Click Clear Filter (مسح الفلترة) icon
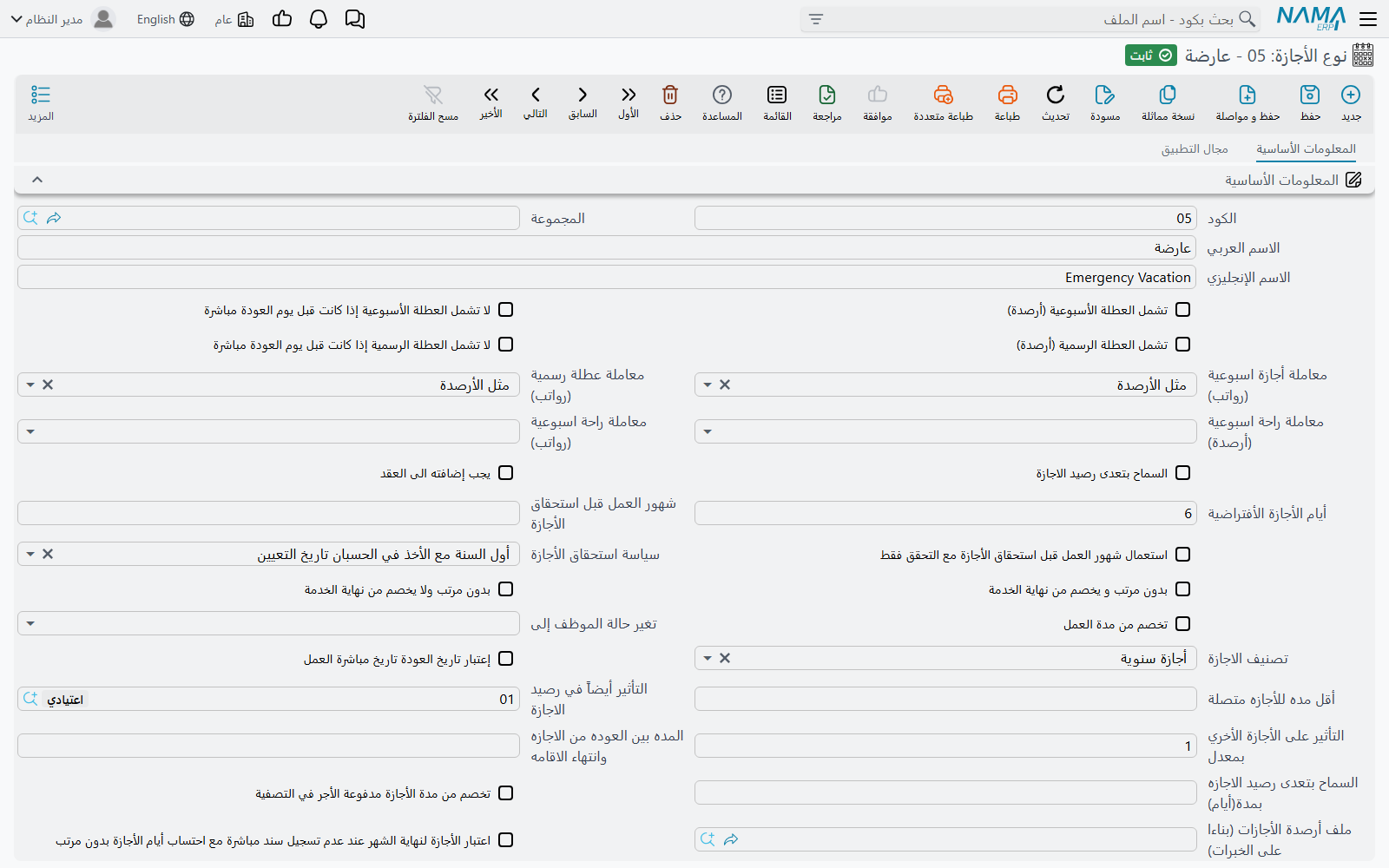Screen dimensions: 1389x868 [433, 95]
